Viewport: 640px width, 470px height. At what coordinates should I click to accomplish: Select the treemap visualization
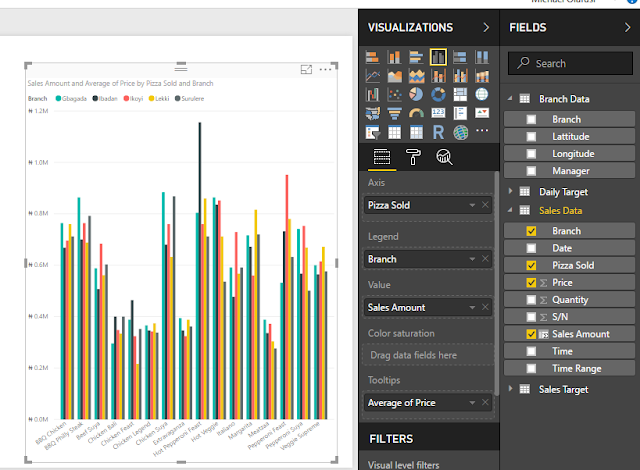click(x=460, y=95)
